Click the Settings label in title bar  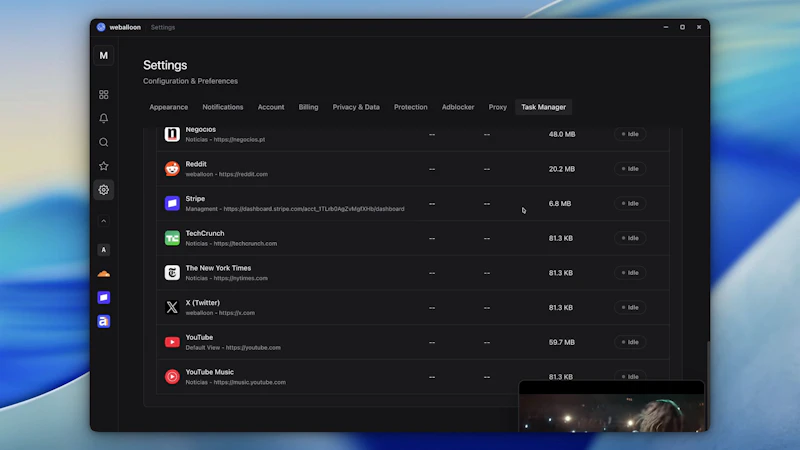pos(163,27)
